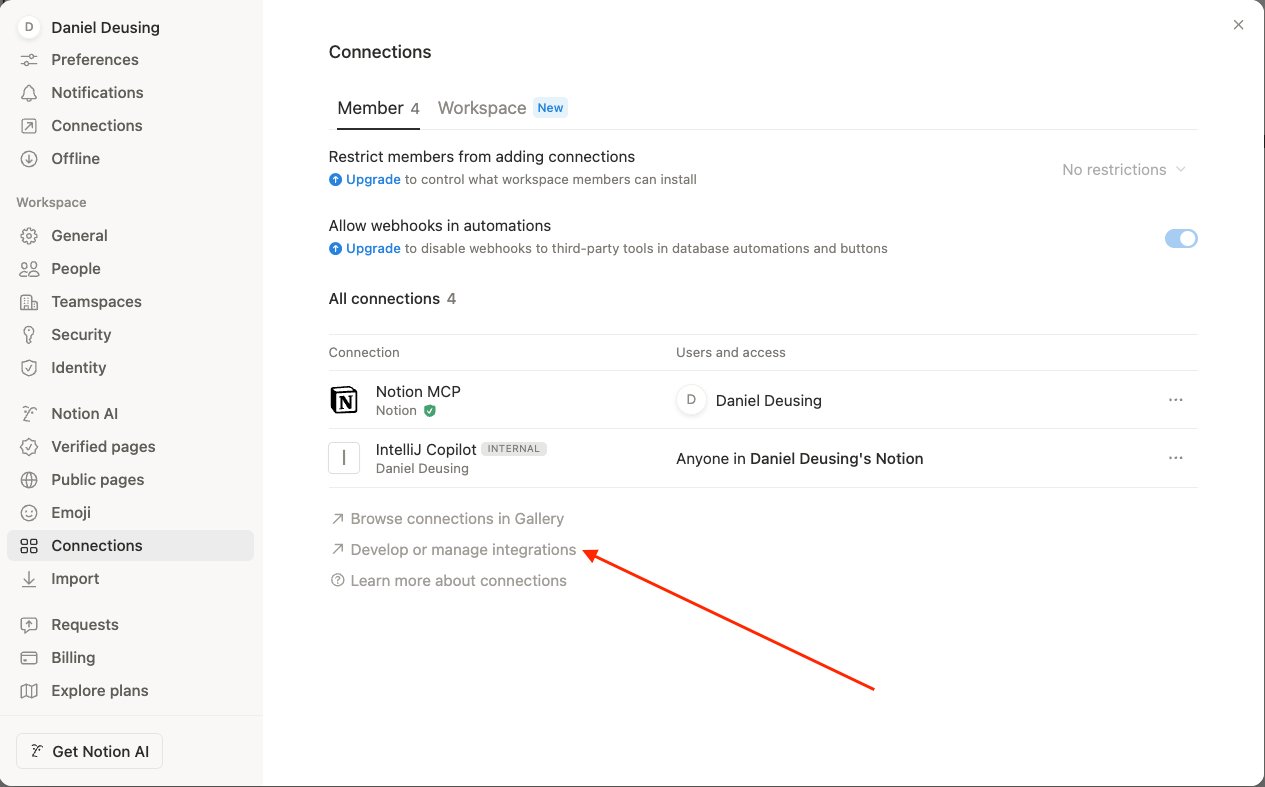The width and height of the screenshot is (1265, 787).
Task: Click the All connections 4 heading
Action: (x=392, y=299)
